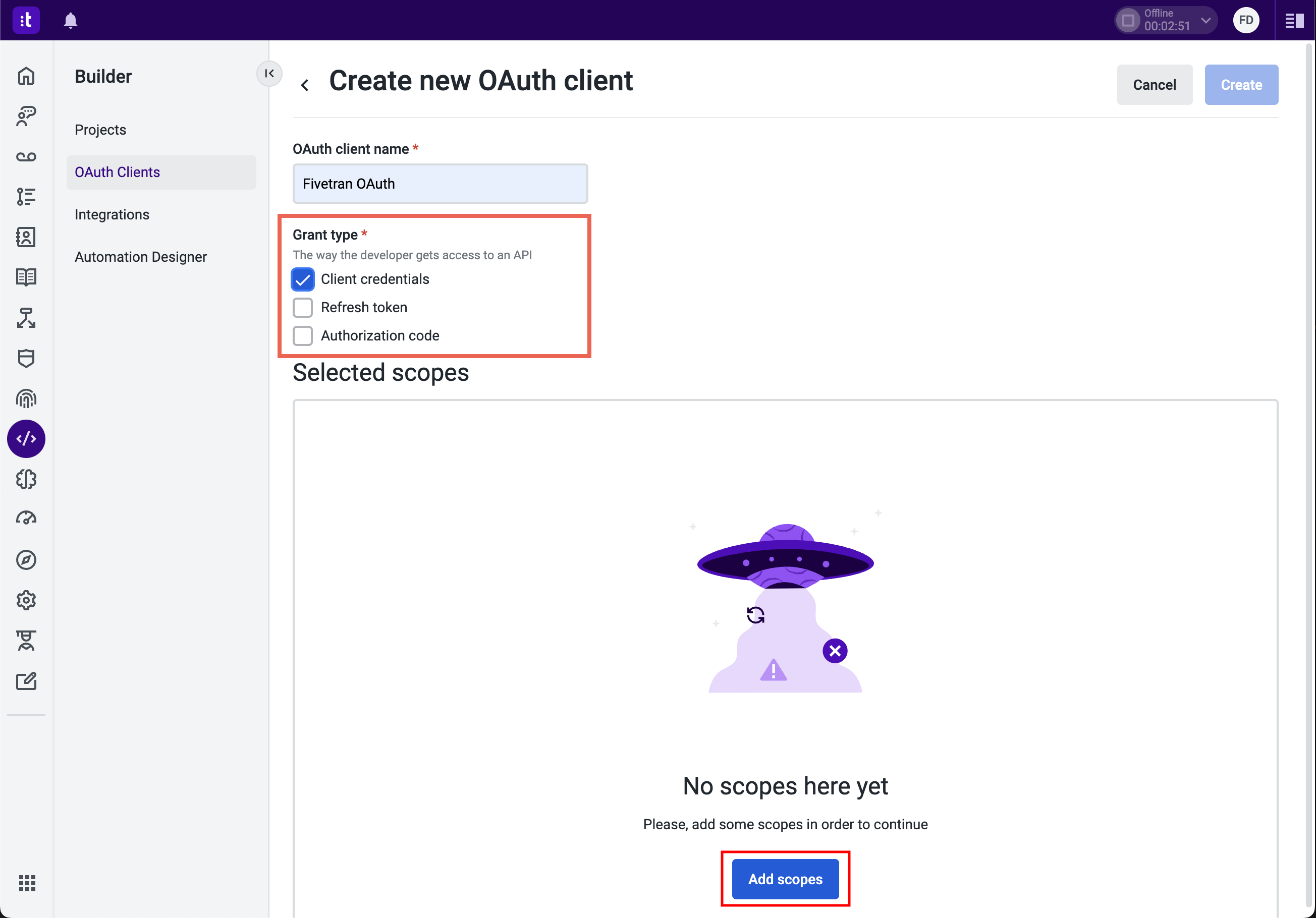Image resolution: width=1316 pixels, height=918 pixels.
Task: Open the apps grid menu bottom-left
Action: click(27, 882)
